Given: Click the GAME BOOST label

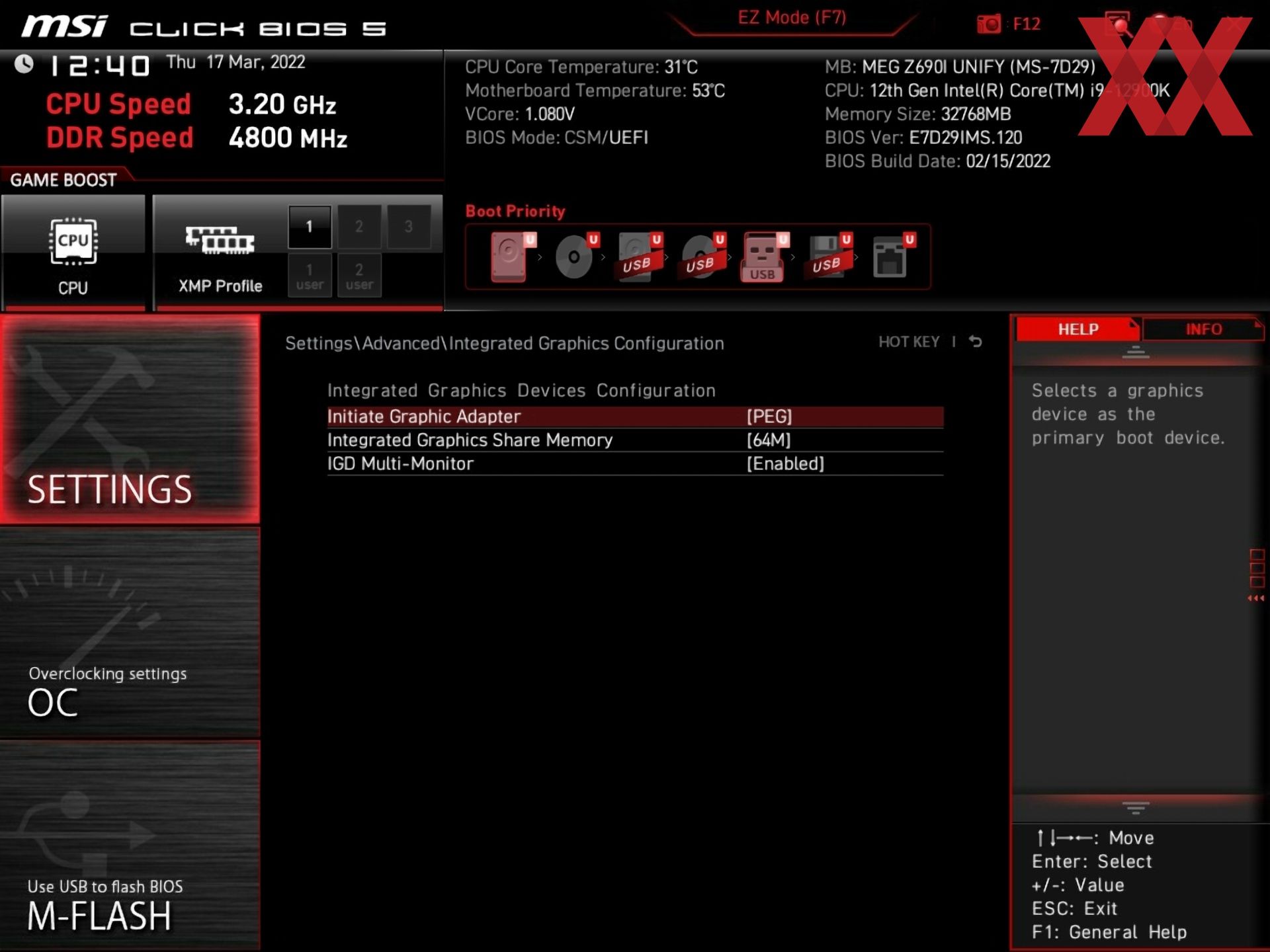Looking at the screenshot, I should 63,180.
